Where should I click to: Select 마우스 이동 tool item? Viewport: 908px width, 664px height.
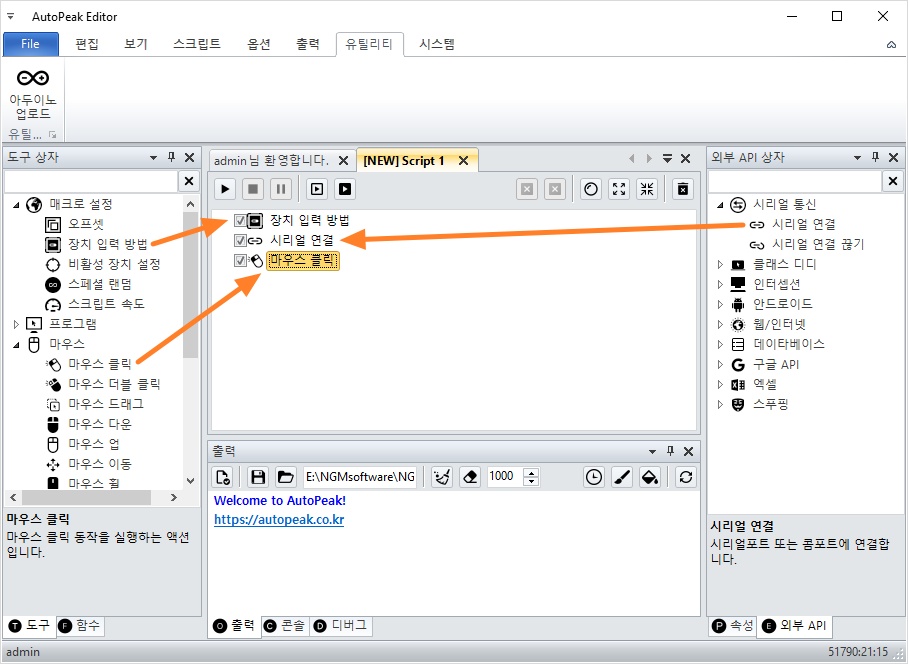(100, 464)
